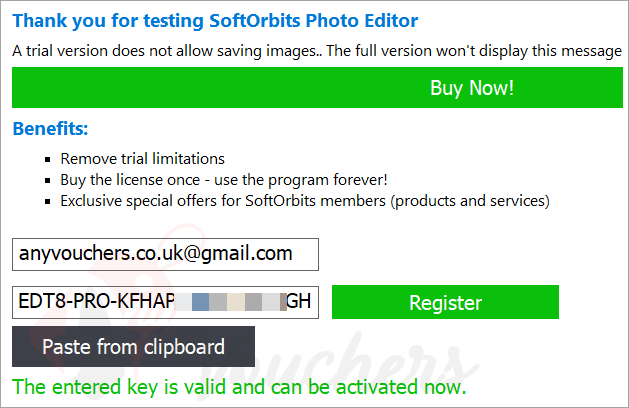Click the trial version notice text
This screenshot has height=408, width=629.
pos(317,50)
